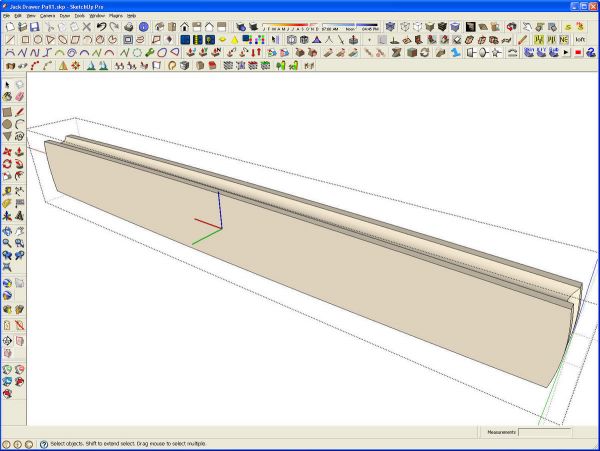Choose the Pan hand tool
Screen dimensions: 600x451
click(20, 231)
